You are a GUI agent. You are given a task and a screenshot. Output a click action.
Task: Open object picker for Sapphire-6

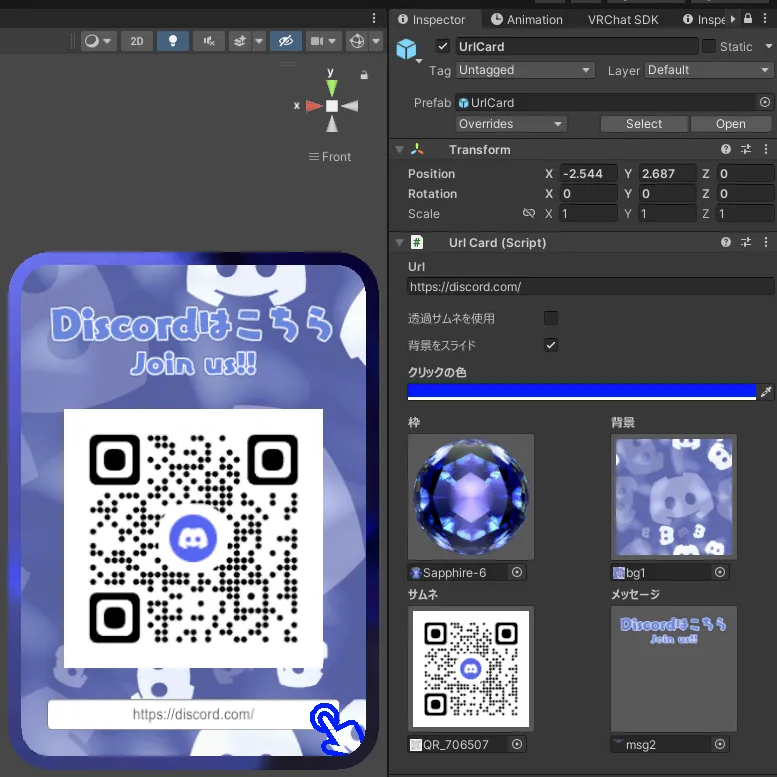(x=517, y=572)
